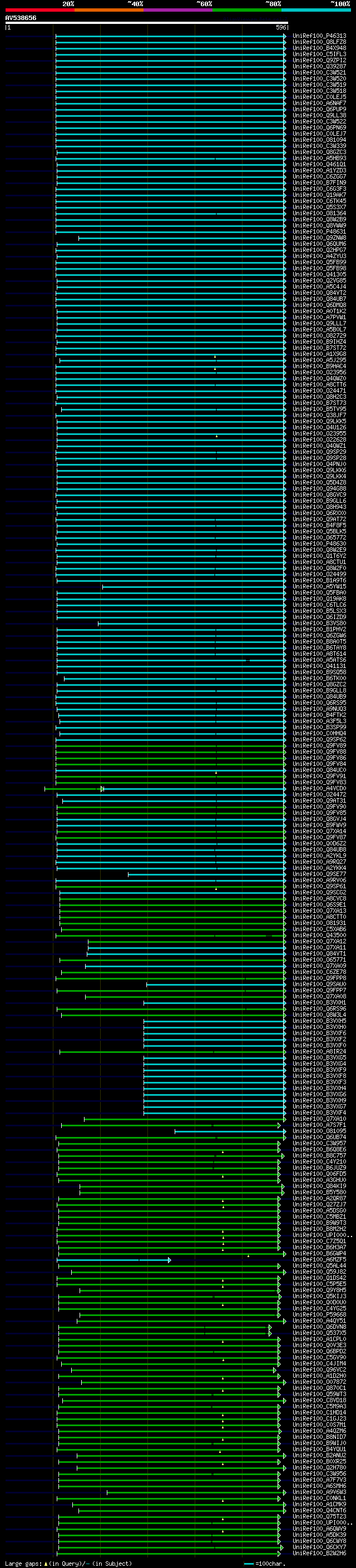Click the UniRef100_Q43500 label
This screenshot has width=356, height=1568.
pos(319,935)
